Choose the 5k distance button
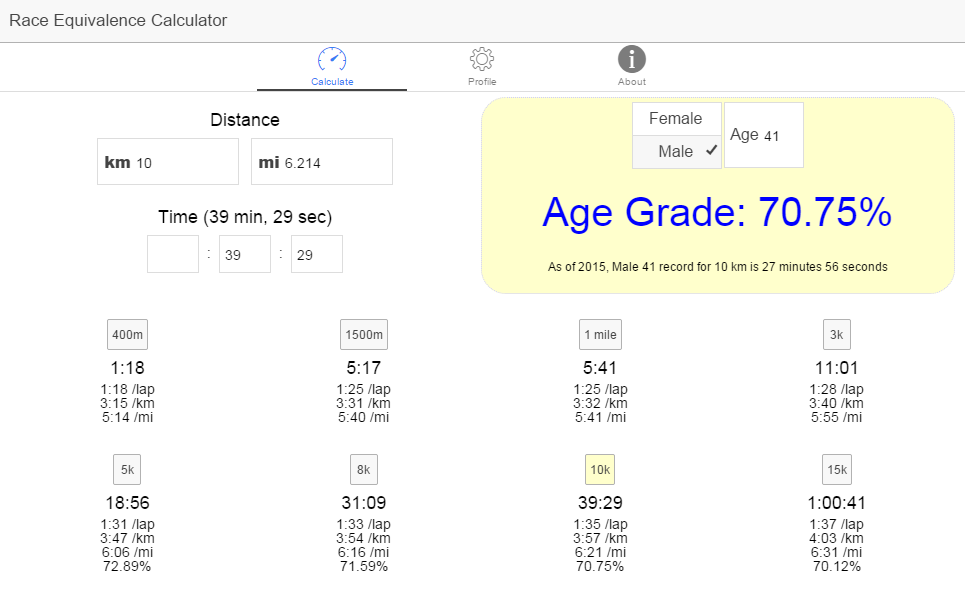Viewport: 965px width, 603px height. pyautogui.click(x=127, y=469)
